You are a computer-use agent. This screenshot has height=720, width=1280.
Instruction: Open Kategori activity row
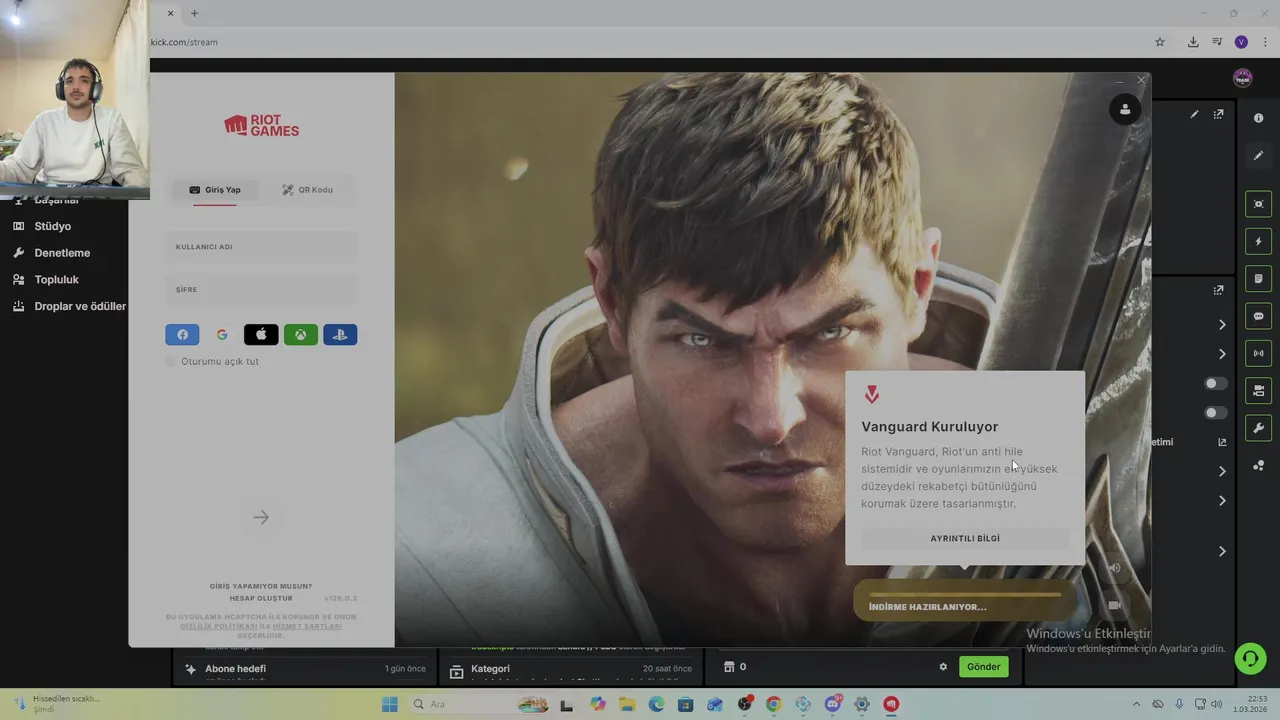[571, 668]
